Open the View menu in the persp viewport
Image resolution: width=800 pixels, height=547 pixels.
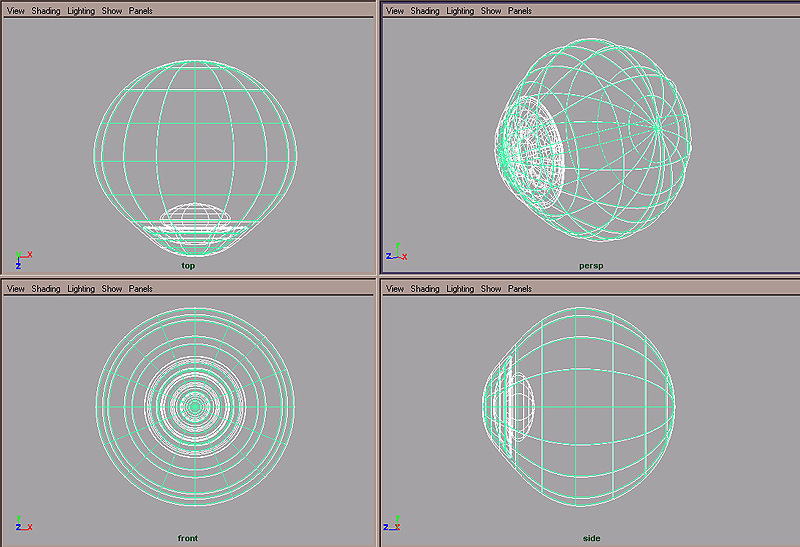(395, 11)
